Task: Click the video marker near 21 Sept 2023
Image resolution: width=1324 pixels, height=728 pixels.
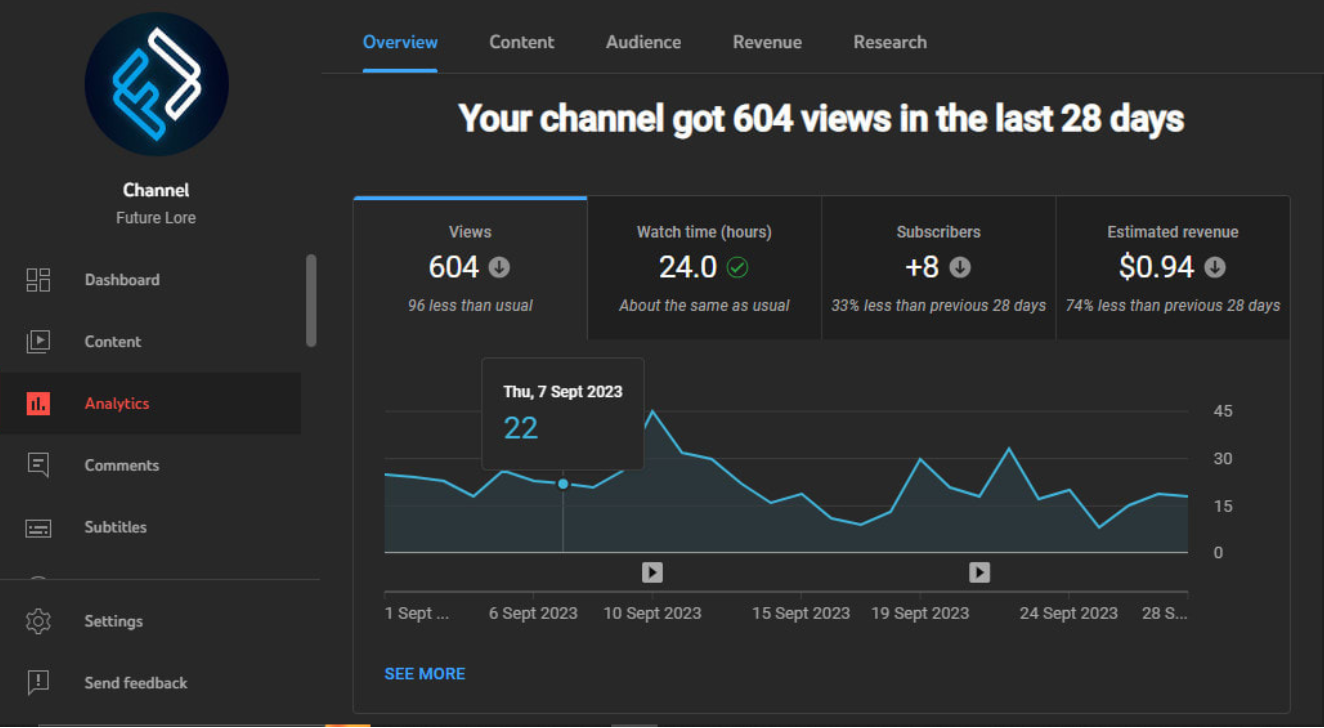Action: (979, 572)
